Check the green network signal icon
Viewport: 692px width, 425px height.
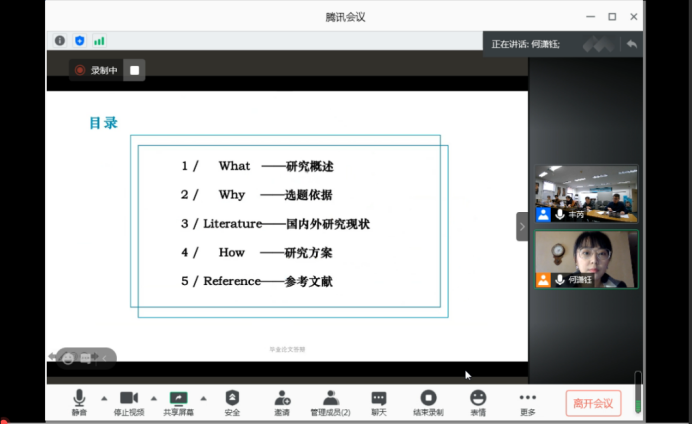pyautogui.click(x=99, y=41)
